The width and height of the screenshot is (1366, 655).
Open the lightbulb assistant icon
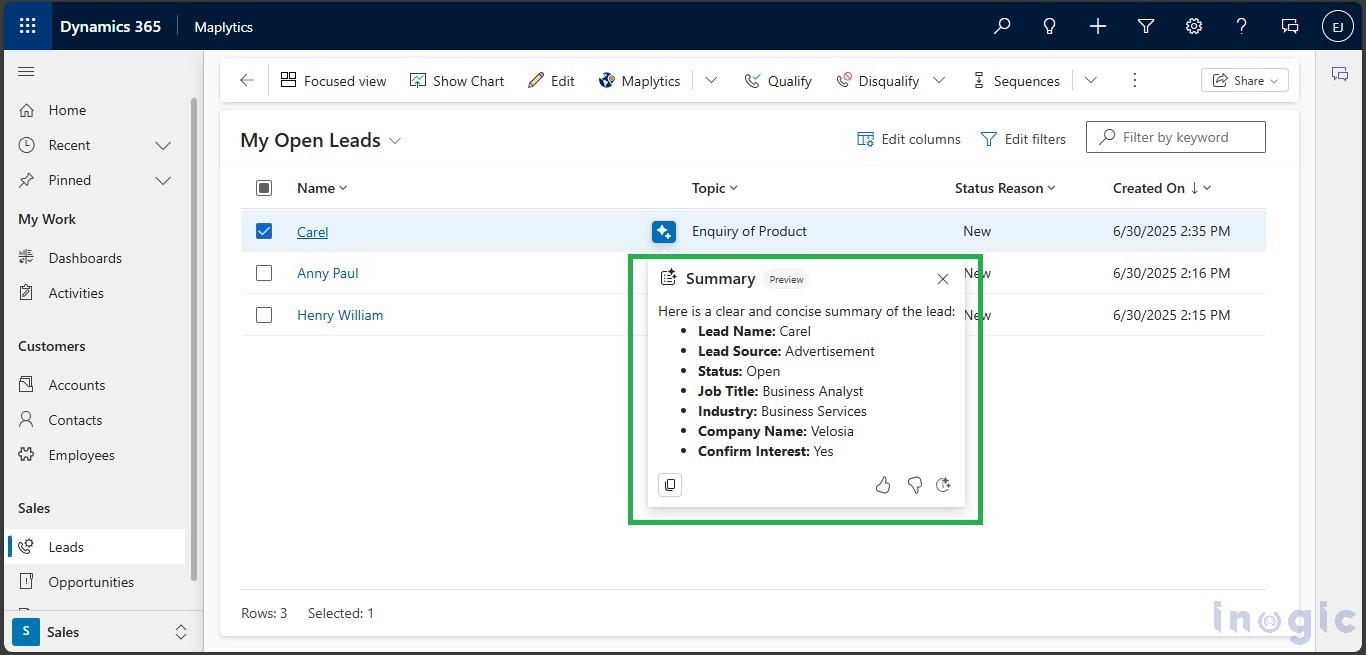coord(1050,27)
